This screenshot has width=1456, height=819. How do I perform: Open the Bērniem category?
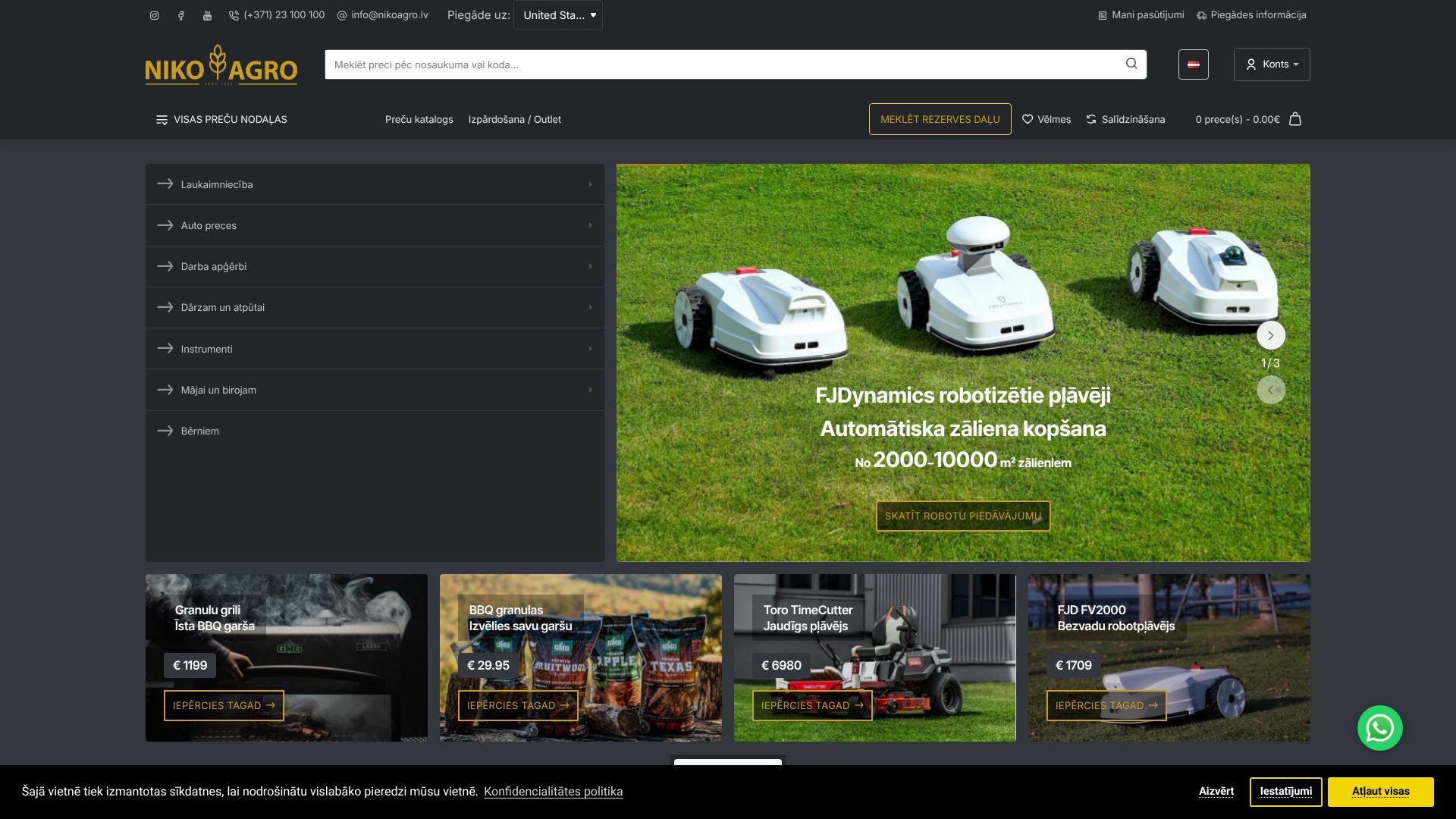click(x=375, y=431)
